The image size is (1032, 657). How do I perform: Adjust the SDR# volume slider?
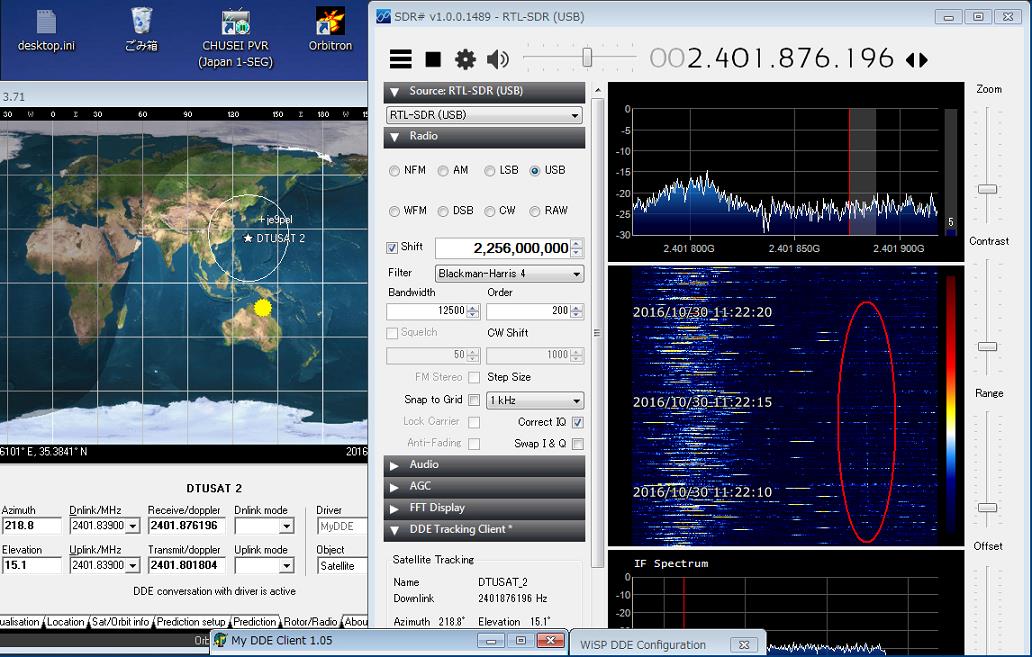586,58
